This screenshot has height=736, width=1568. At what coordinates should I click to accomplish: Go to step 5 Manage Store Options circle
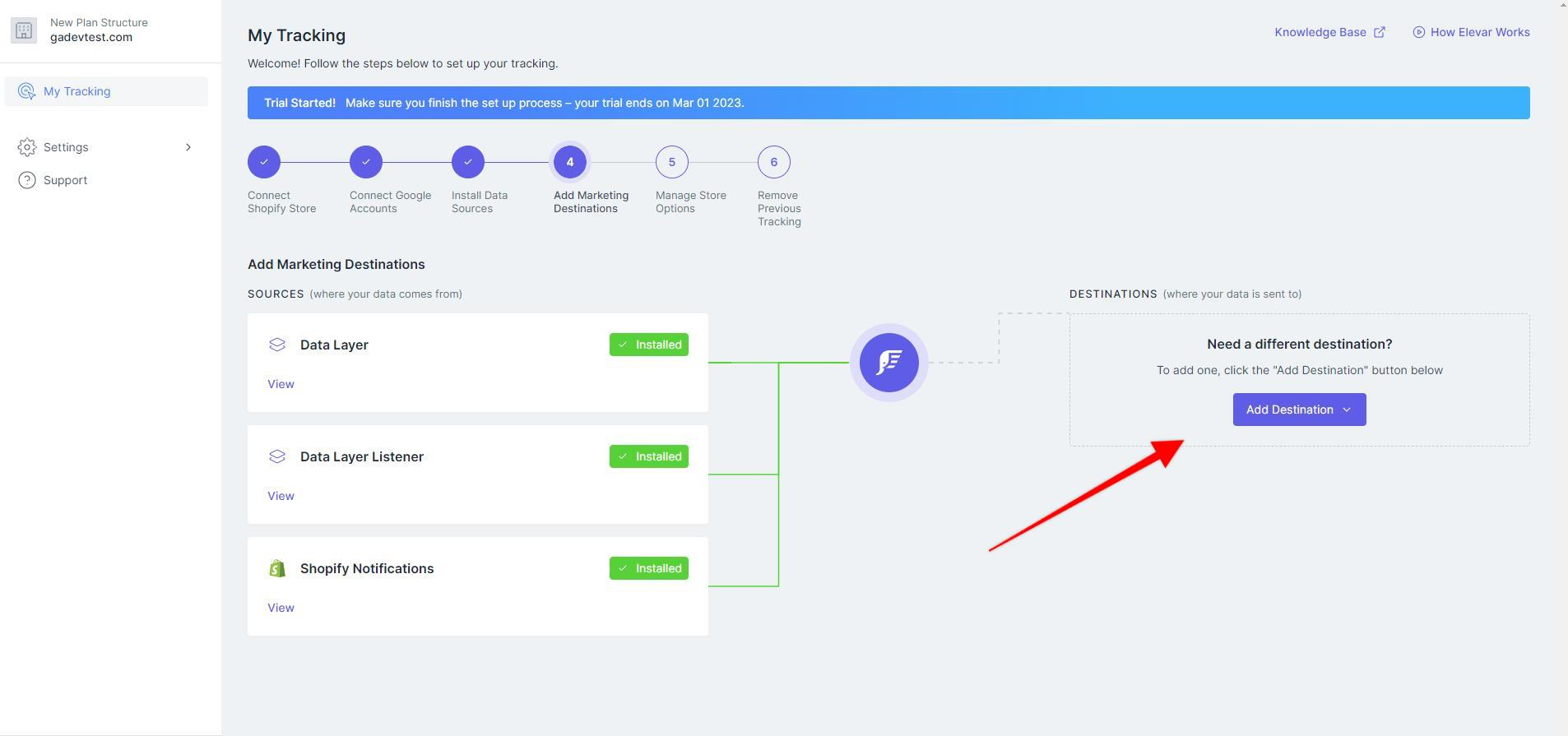pos(672,162)
